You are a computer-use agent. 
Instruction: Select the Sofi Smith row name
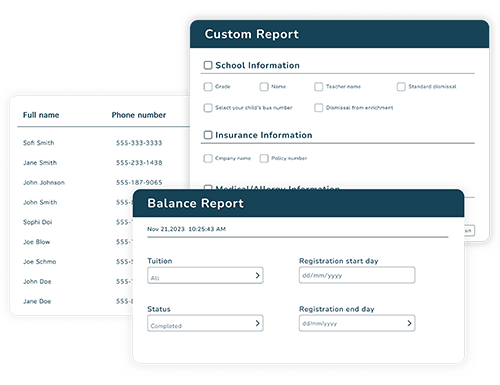click(x=39, y=143)
